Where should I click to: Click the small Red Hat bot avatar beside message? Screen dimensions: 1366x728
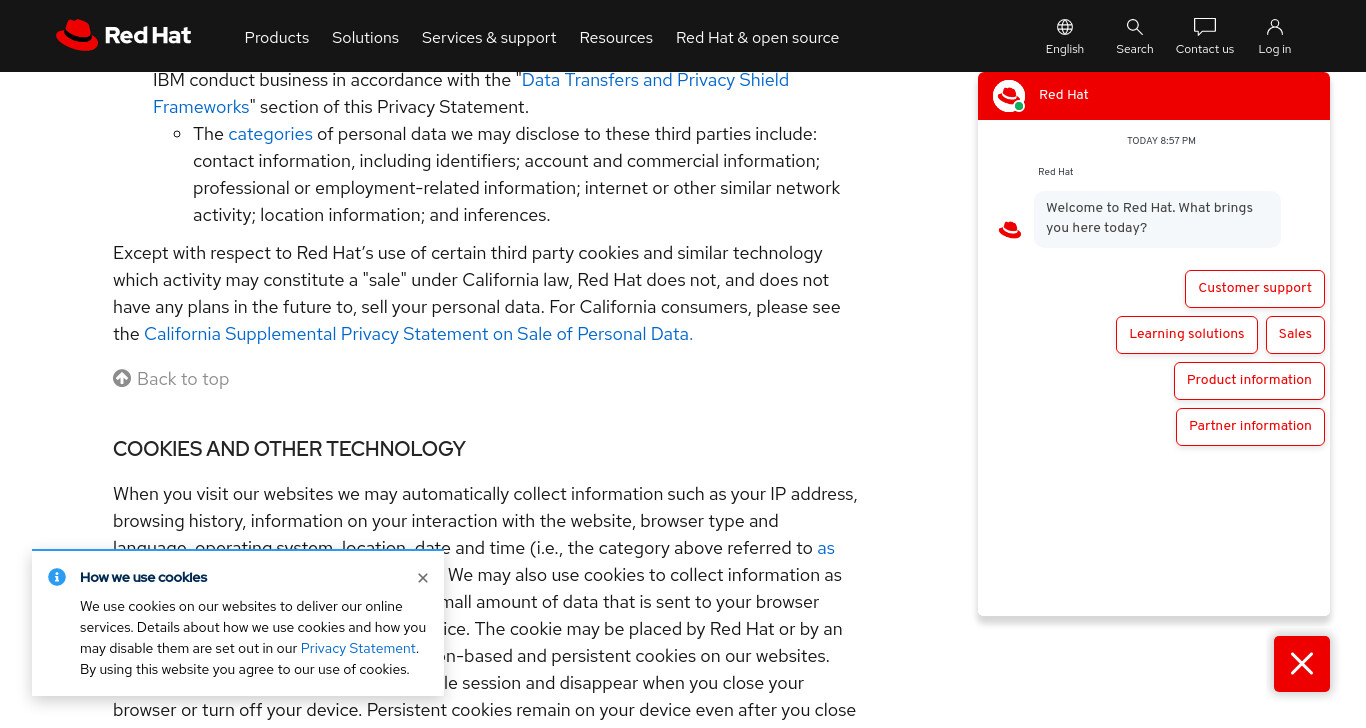tap(1010, 230)
